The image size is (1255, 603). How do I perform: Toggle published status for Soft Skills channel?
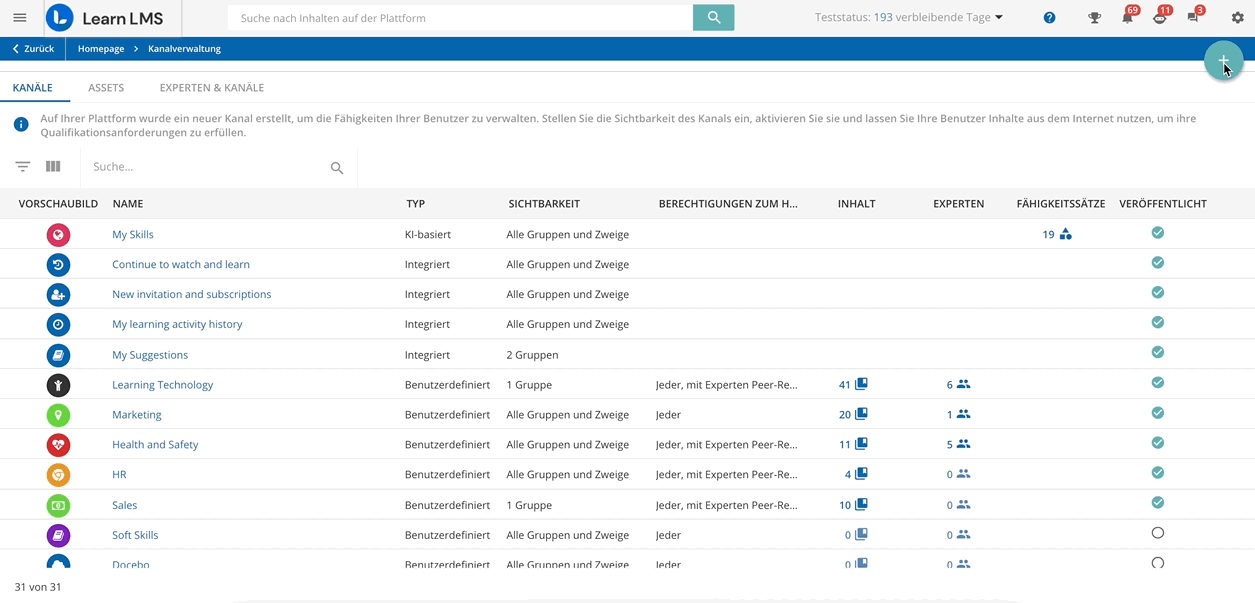(x=1157, y=534)
